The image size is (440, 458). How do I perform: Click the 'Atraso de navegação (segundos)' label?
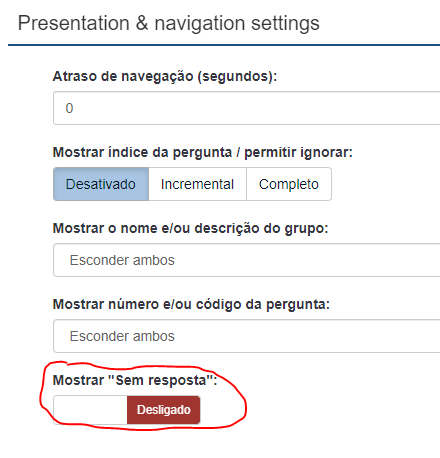(x=165, y=76)
